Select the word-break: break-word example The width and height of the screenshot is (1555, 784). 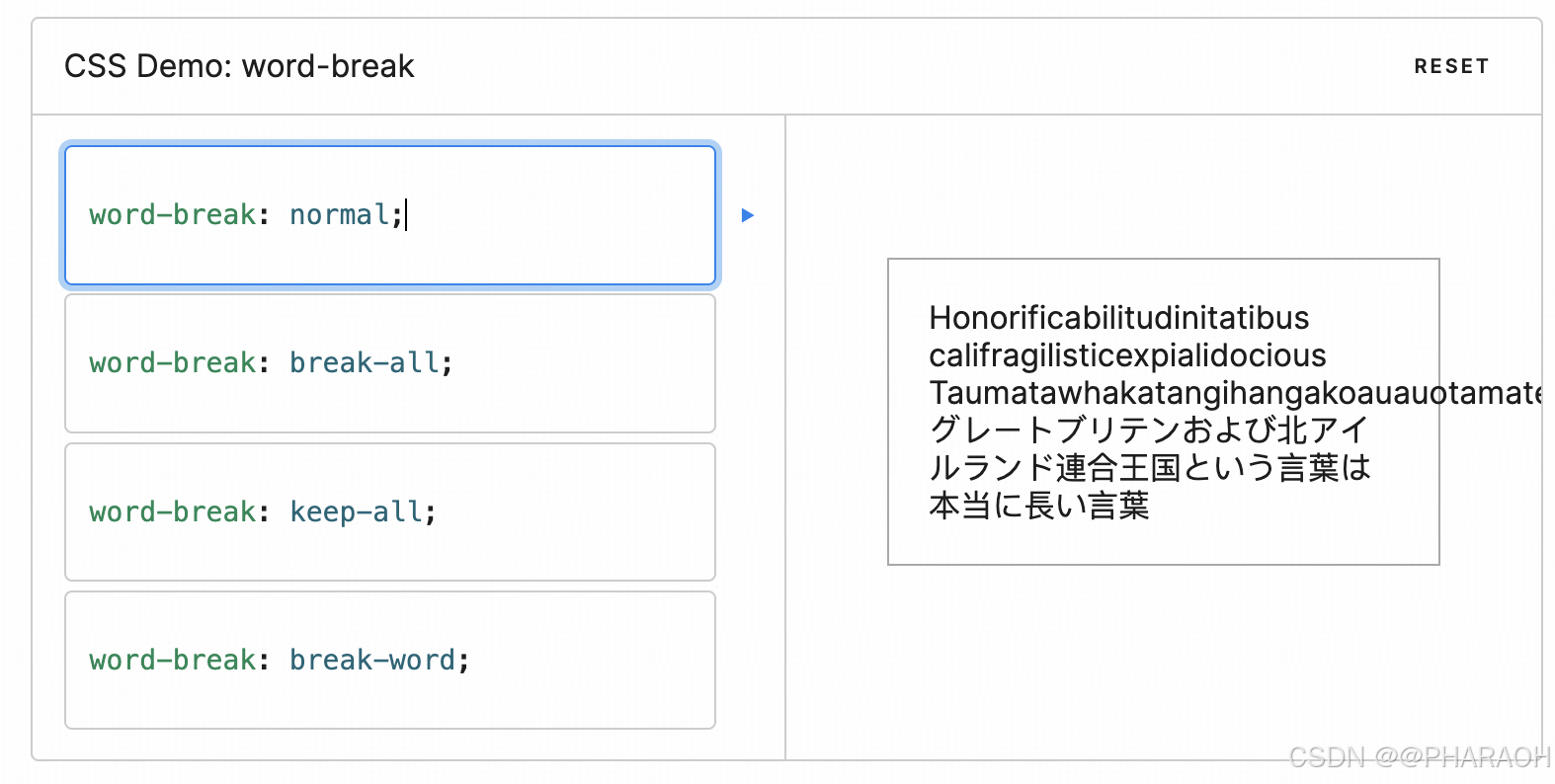tap(389, 660)
